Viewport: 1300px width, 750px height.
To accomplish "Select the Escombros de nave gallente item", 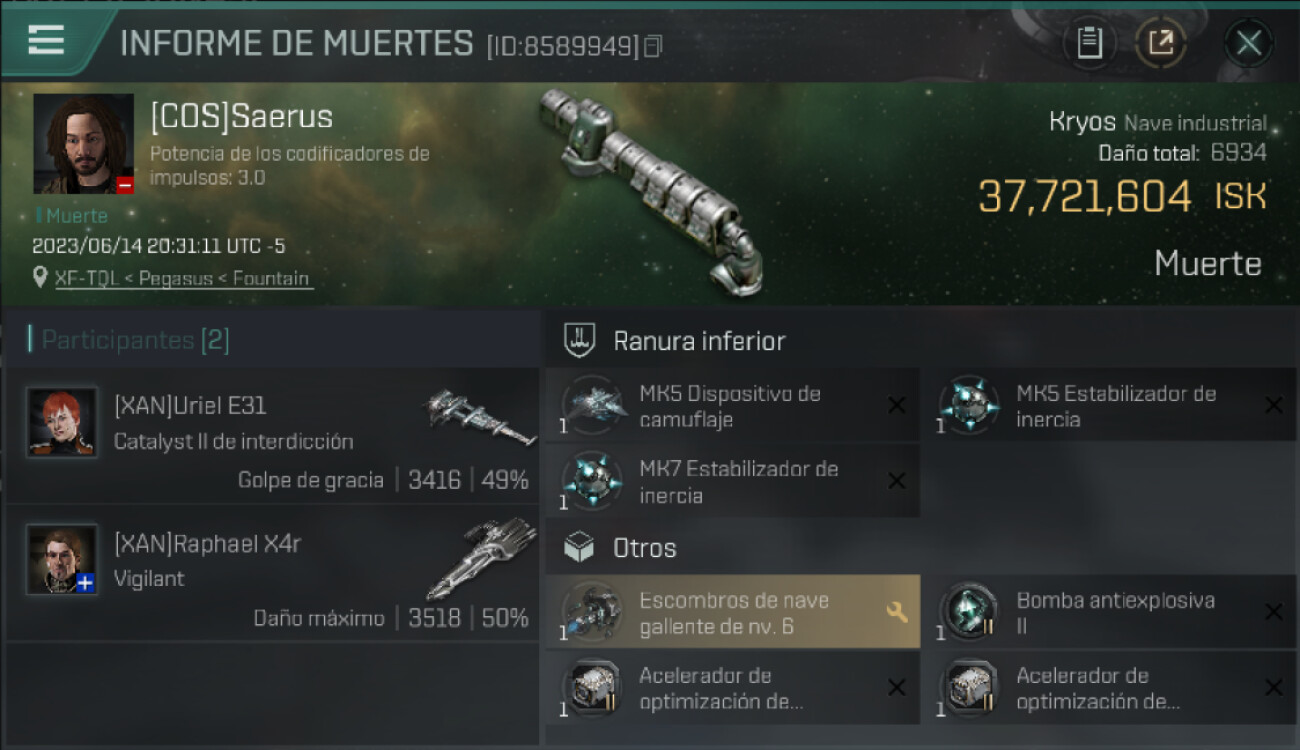I will [x=733, y=612].
